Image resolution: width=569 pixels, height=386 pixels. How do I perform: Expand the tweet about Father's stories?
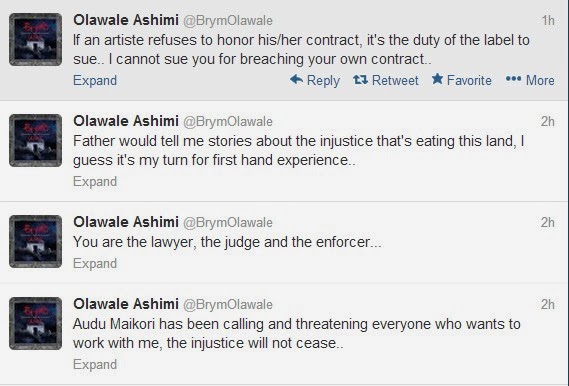(x=95, y=181)
